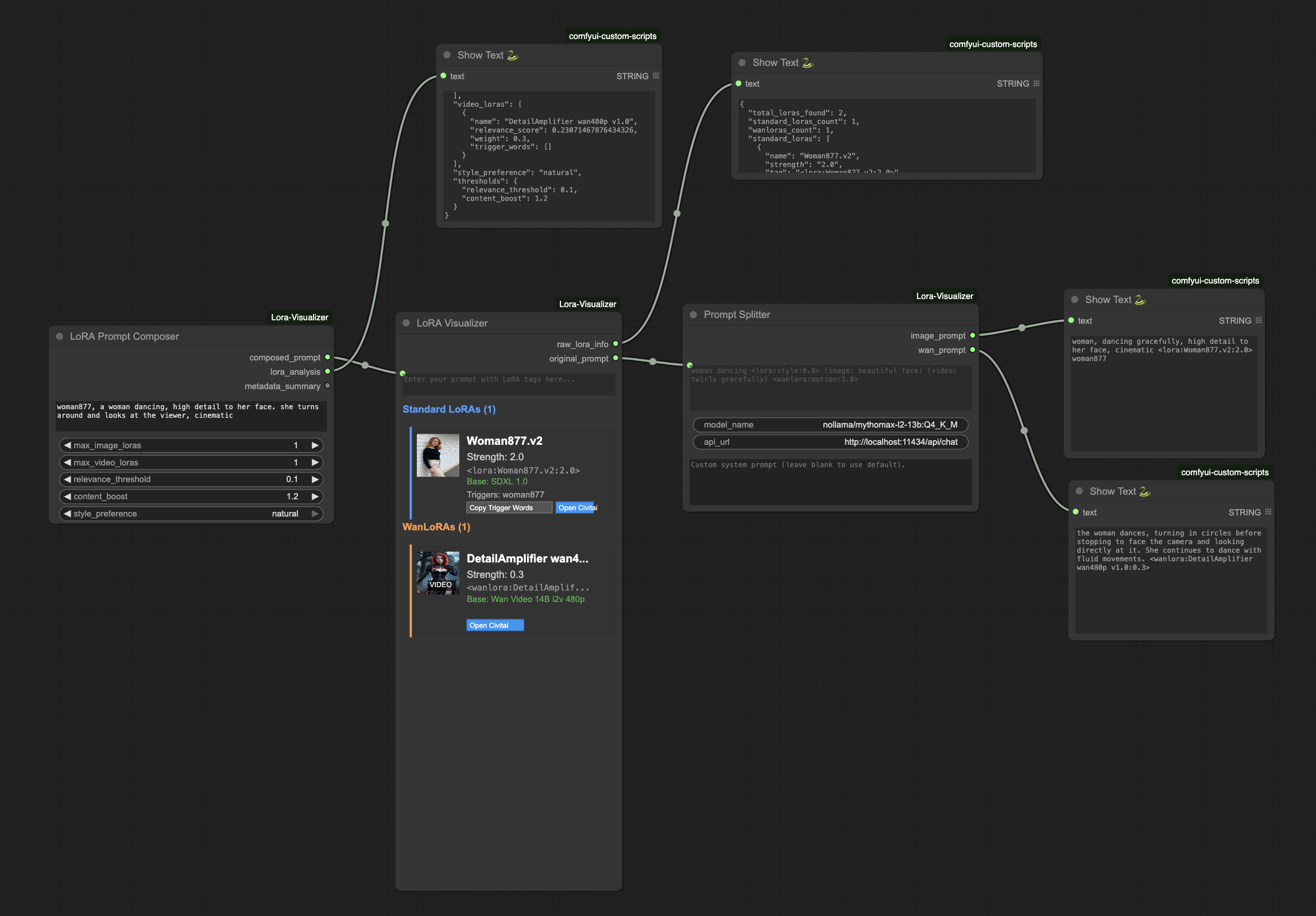1316x916 pixels.
Task: Click the link midpoint dot leaving raw_lora_info
Action: tap(677, 214)
